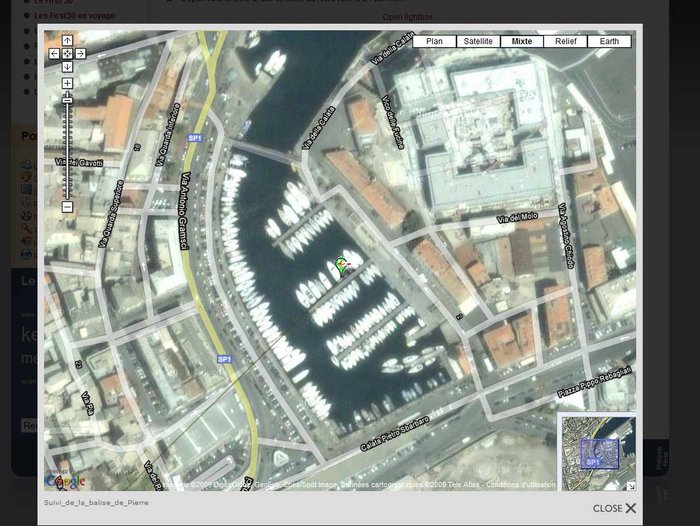Click the green location marker in harbor

coord(342,265)
